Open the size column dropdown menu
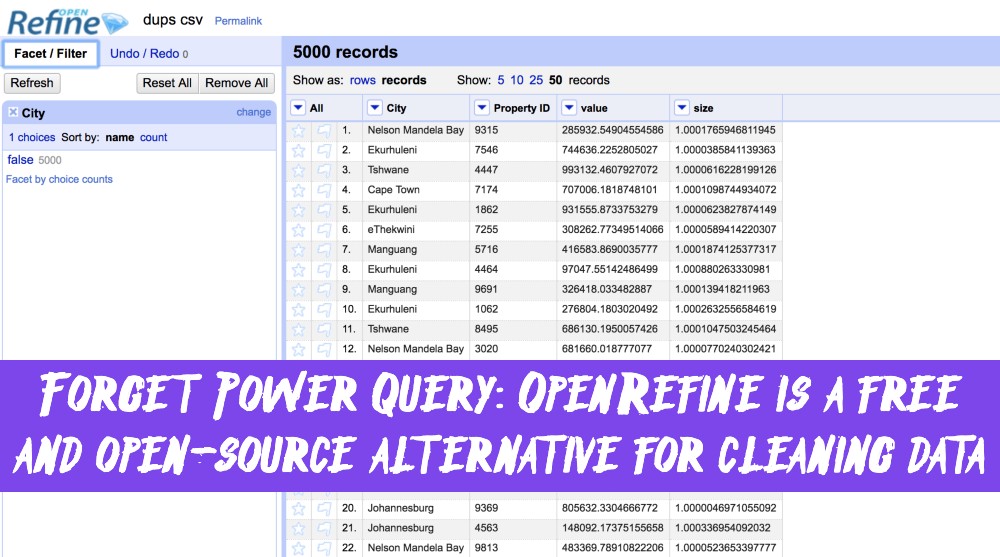Image resolution: width=1000 pixels, height=557 pixels. pyautogui.click(x=682, y=108)
